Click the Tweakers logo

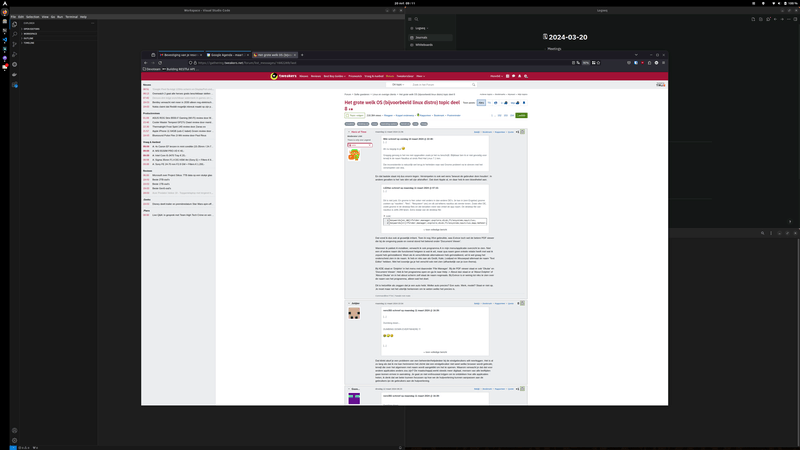(x=283, y=76)
